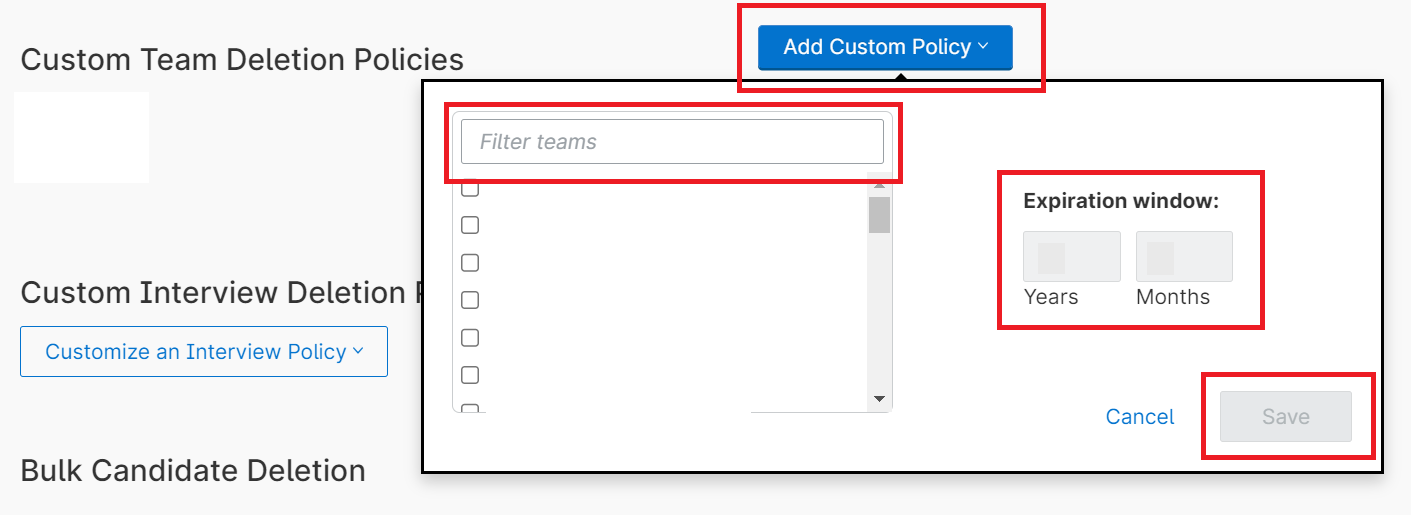Expand Customize an Interview Policy menu
Screen dimensions: 1411x515
coord(204,351)
